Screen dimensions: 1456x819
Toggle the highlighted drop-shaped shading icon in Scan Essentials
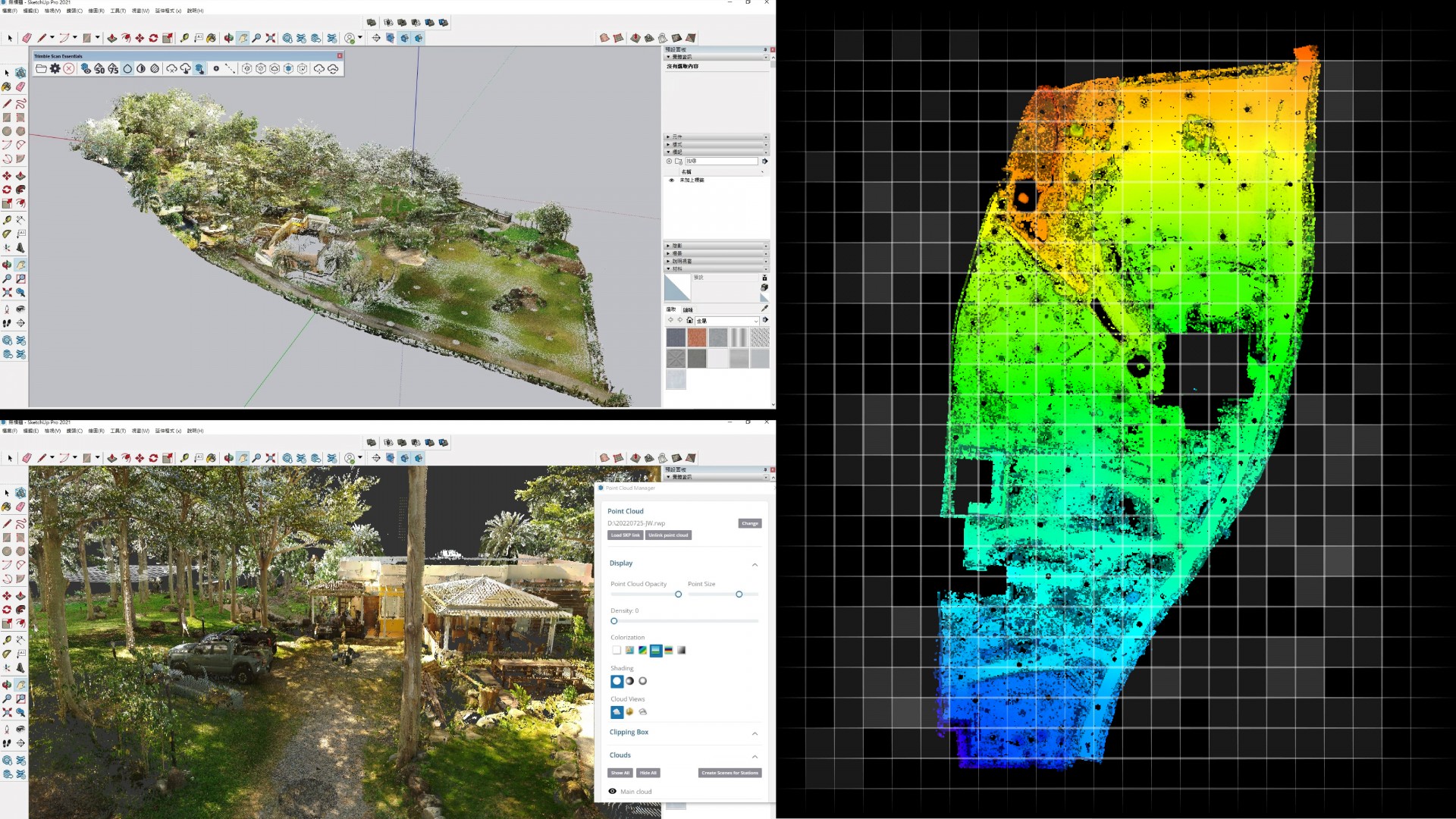tap(127, 69)
